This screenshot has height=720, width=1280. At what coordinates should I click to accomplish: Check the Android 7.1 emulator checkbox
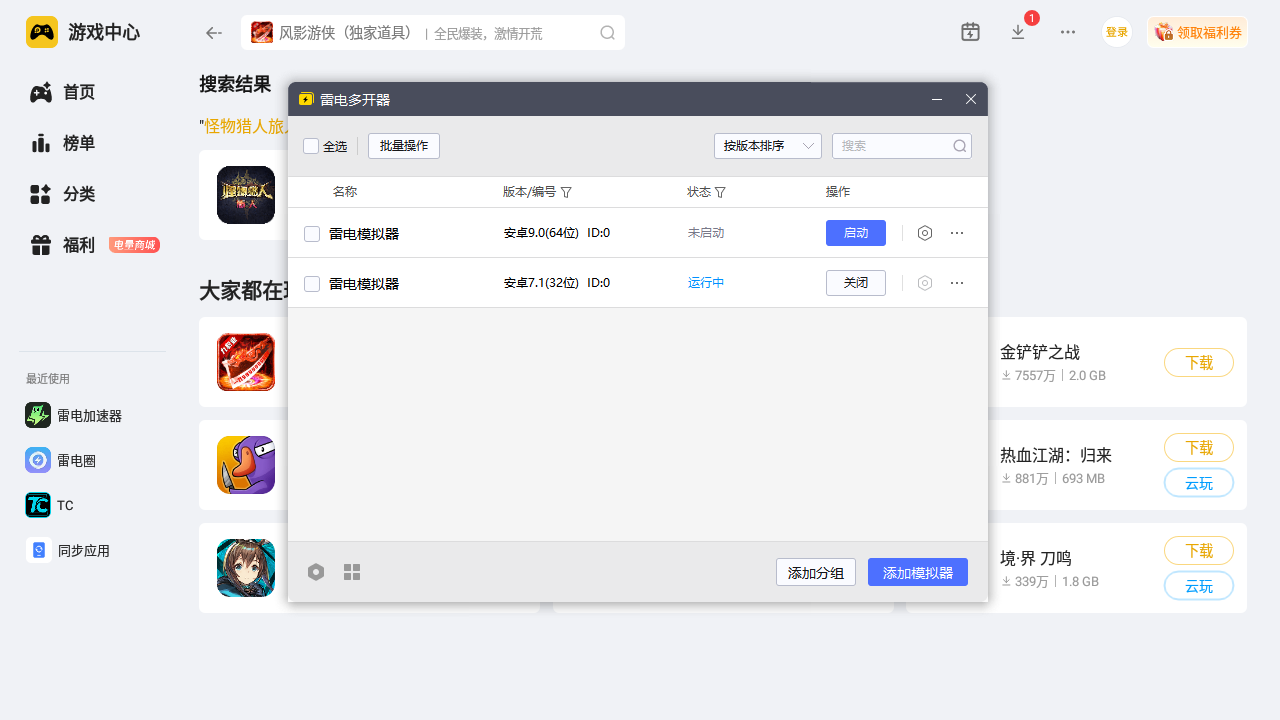[x=312, y=284]
